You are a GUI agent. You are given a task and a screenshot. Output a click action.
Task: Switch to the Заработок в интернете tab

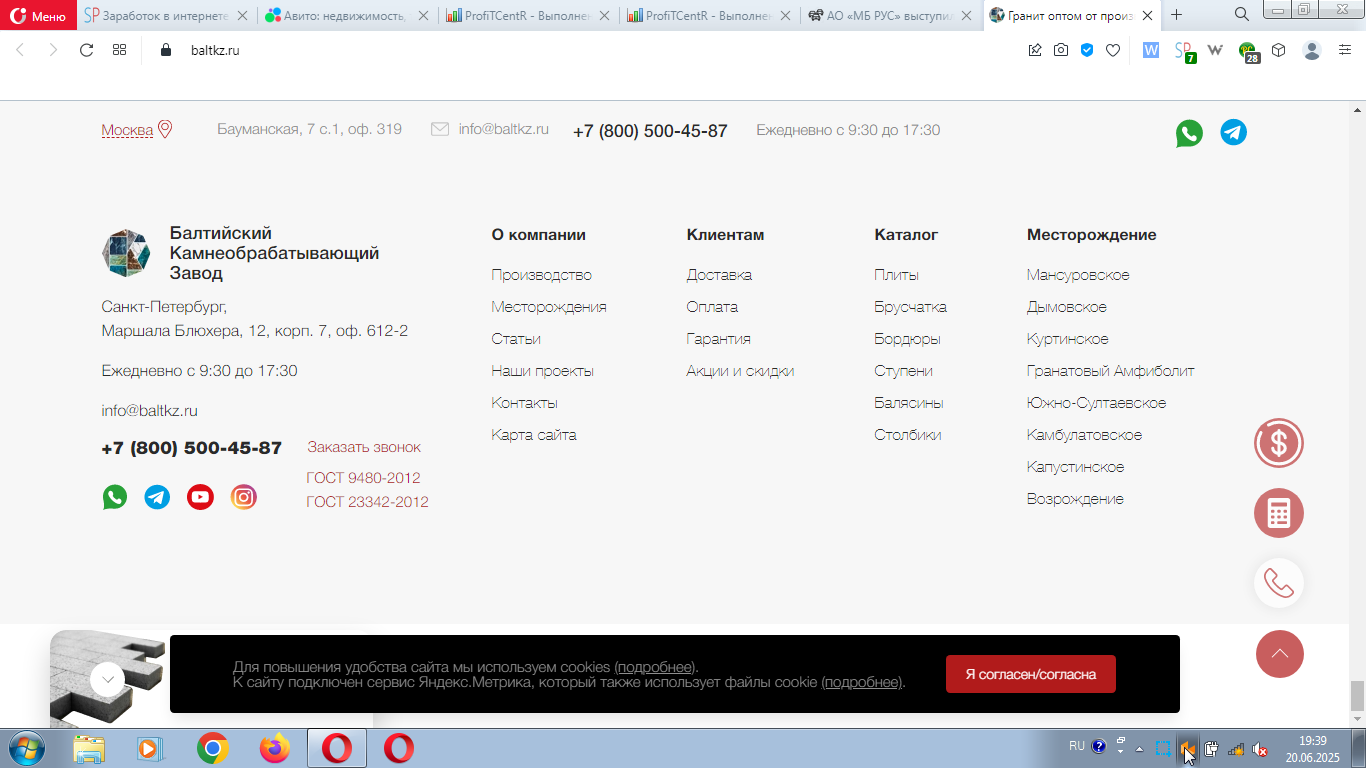[x=165, y=15]
